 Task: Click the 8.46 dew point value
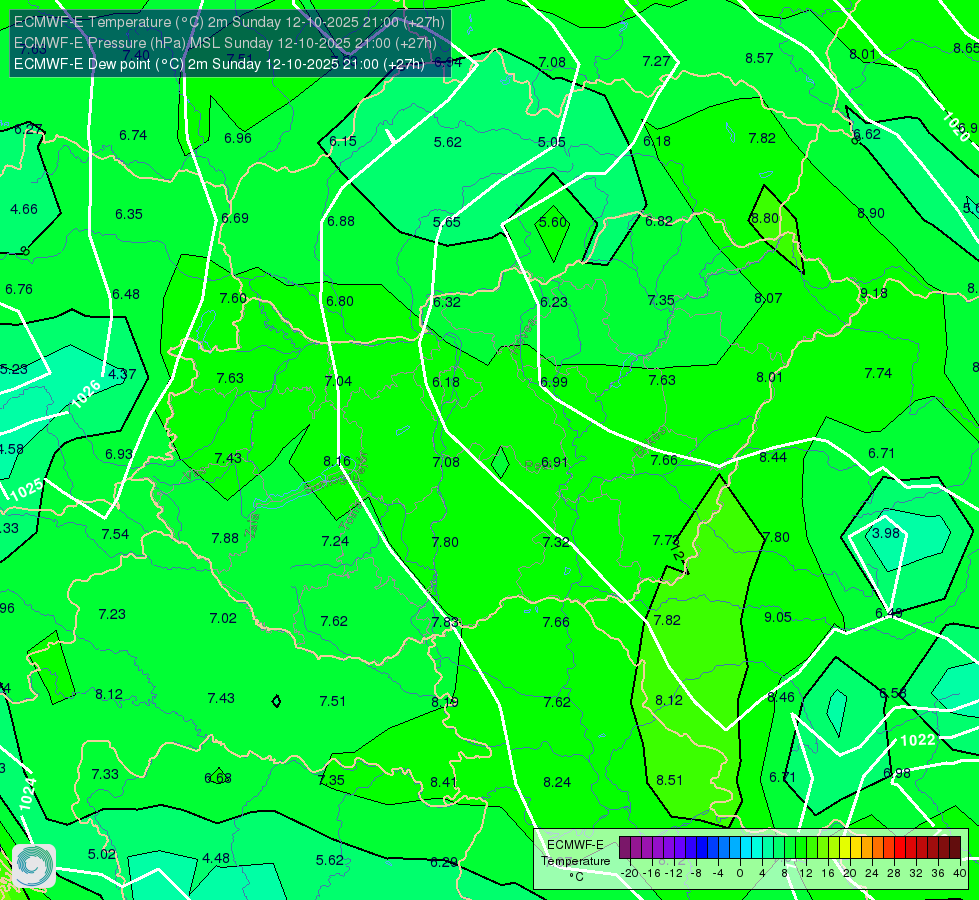coord(780,697)
